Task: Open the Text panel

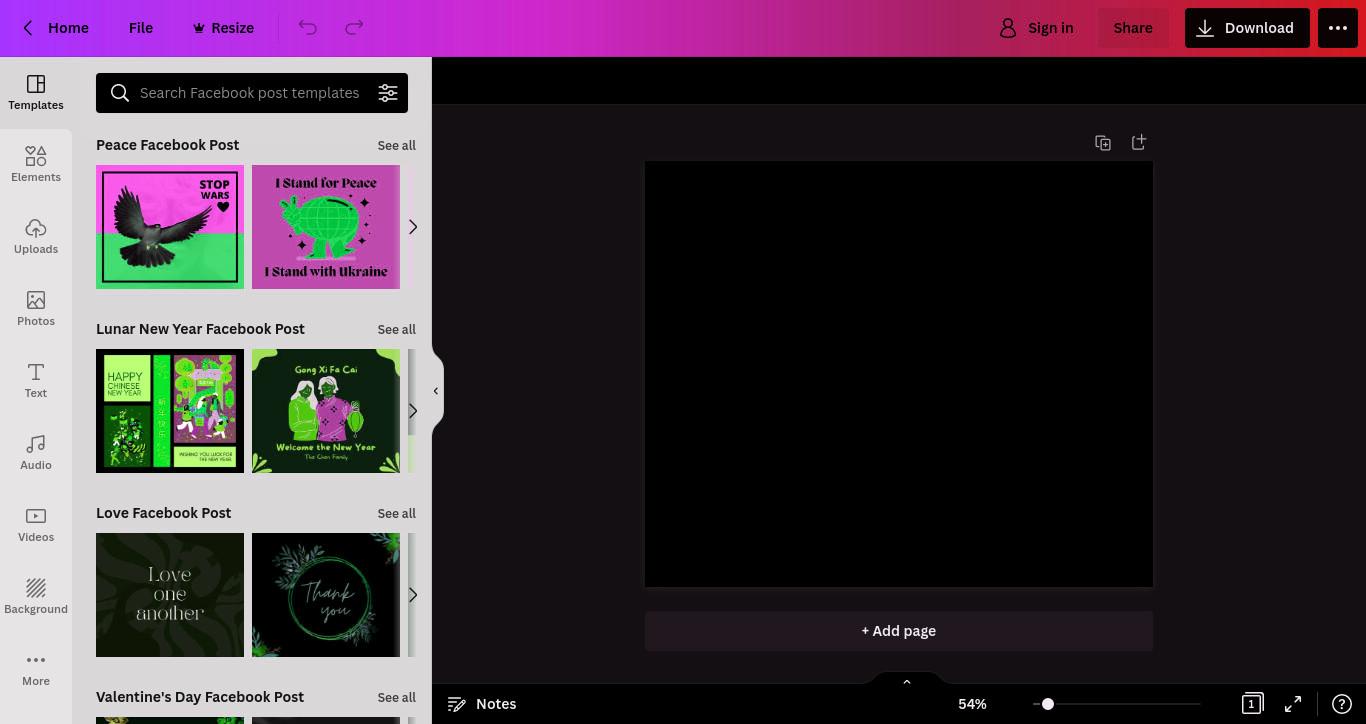Action: click(x=36, y=381)
